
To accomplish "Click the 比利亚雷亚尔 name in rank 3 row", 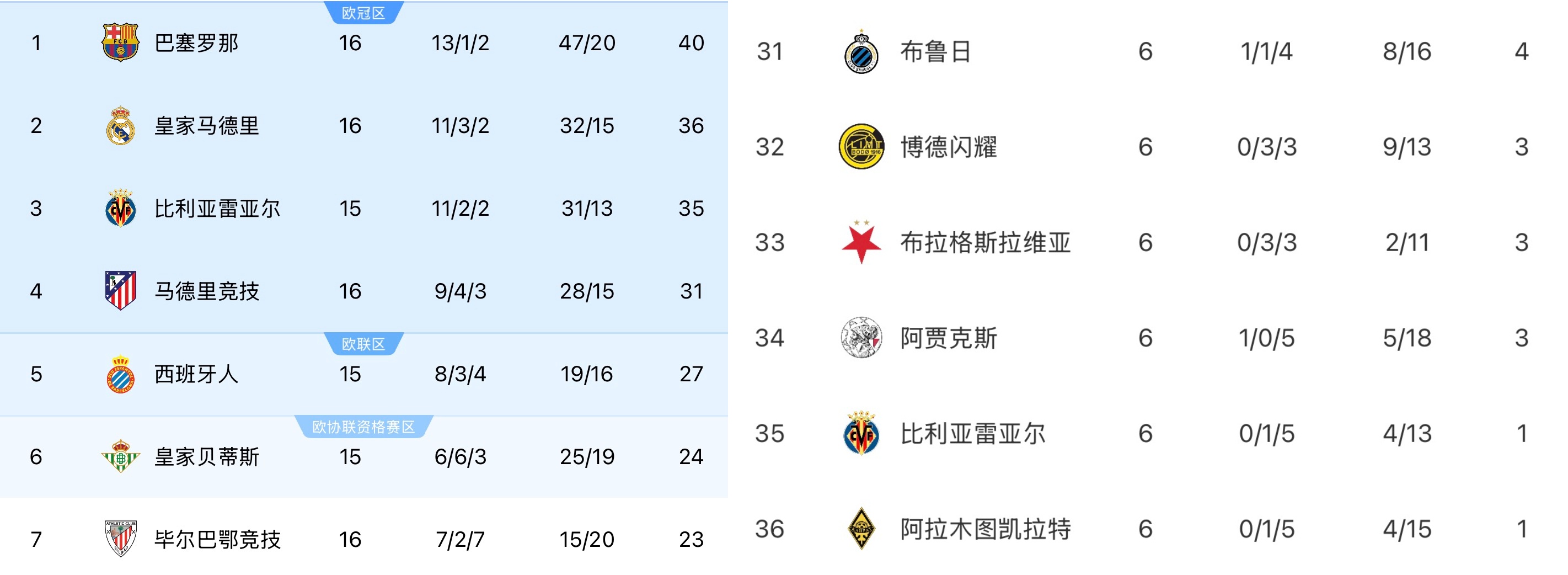I will pos(217,209).
